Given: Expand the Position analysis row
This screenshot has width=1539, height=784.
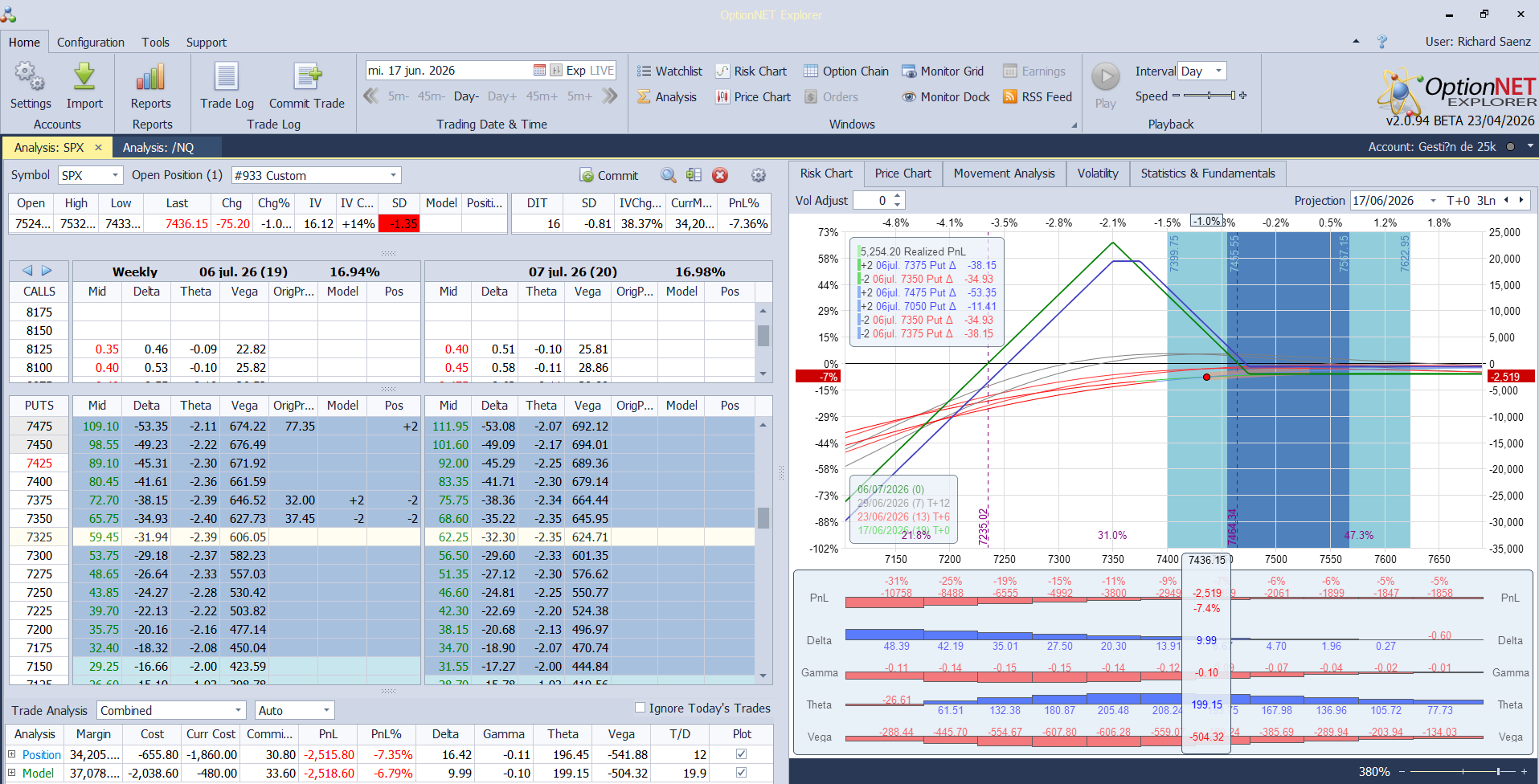Looking at the screenshot, I should point(12,754).
